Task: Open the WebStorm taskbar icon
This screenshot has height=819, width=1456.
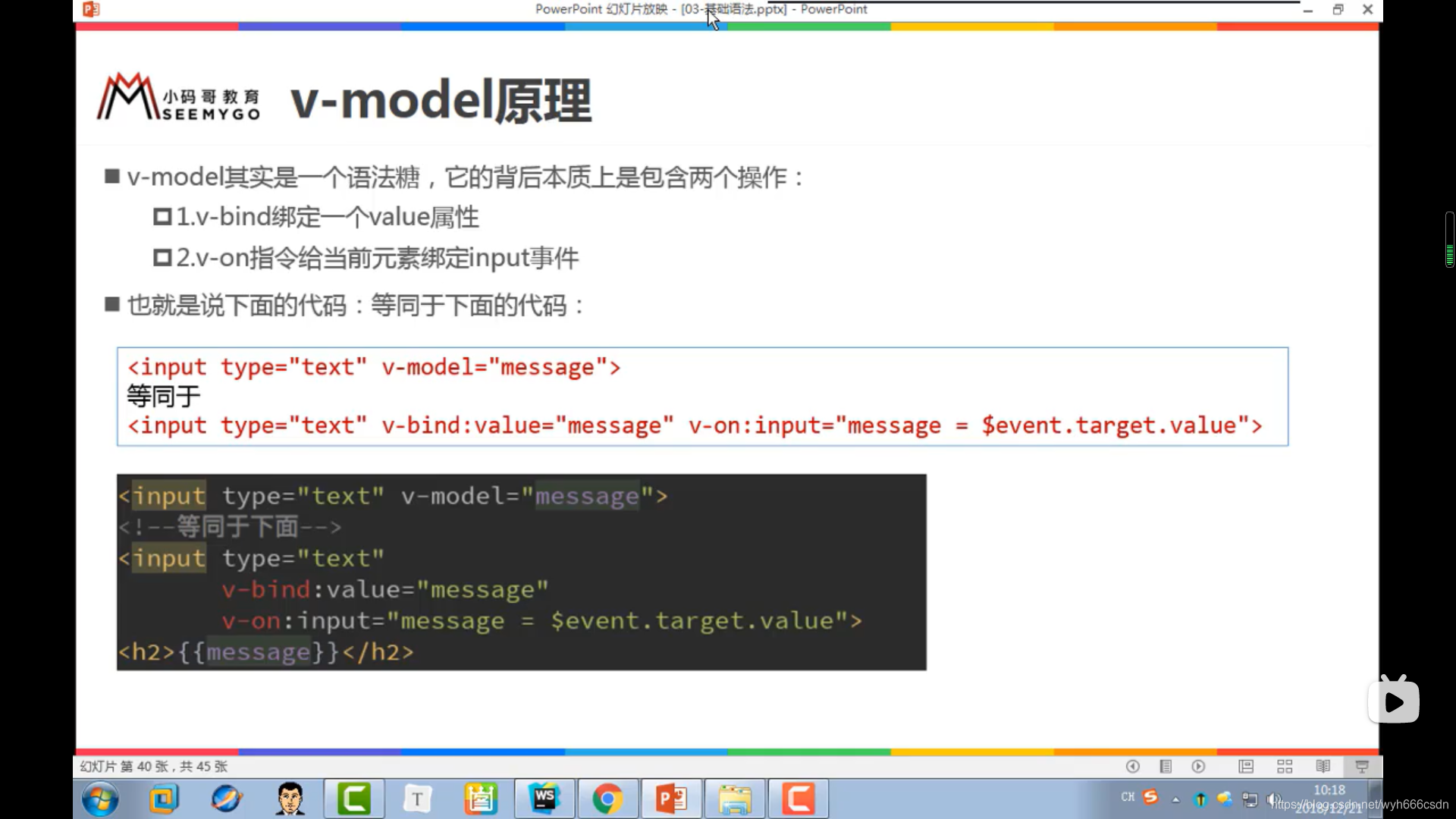Action: pyautogui.click(x=544, y=799)
